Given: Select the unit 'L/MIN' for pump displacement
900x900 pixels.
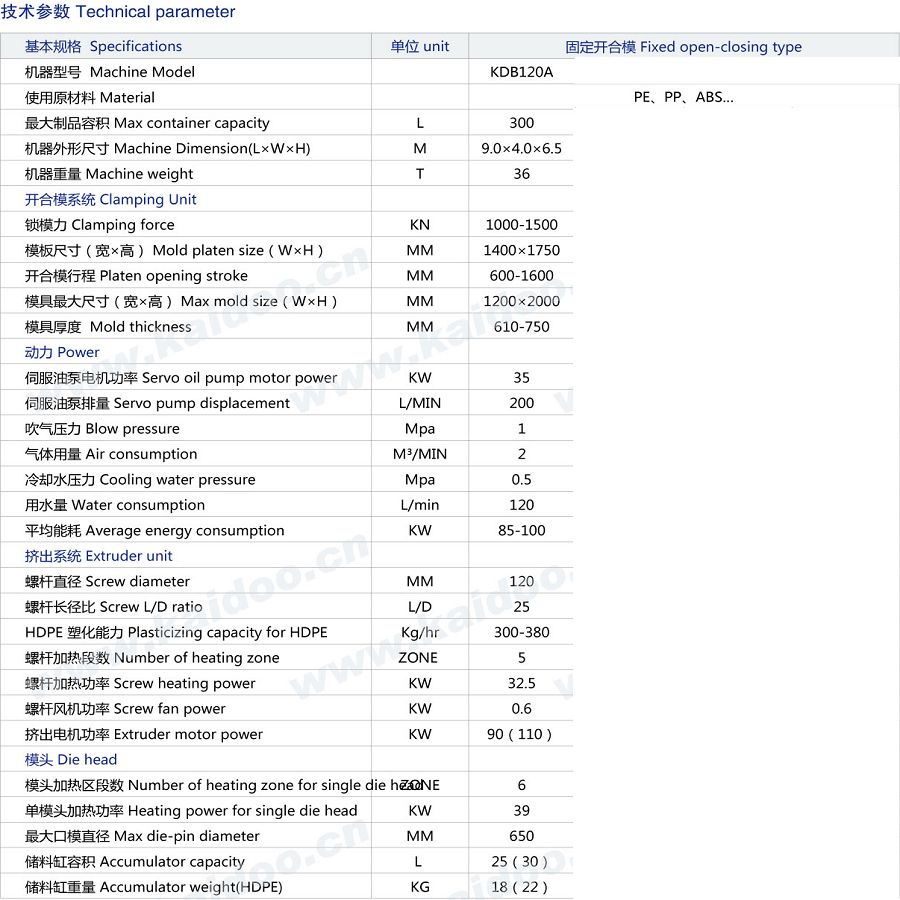Looking at the screenshot, I should [x=420, y=403].
